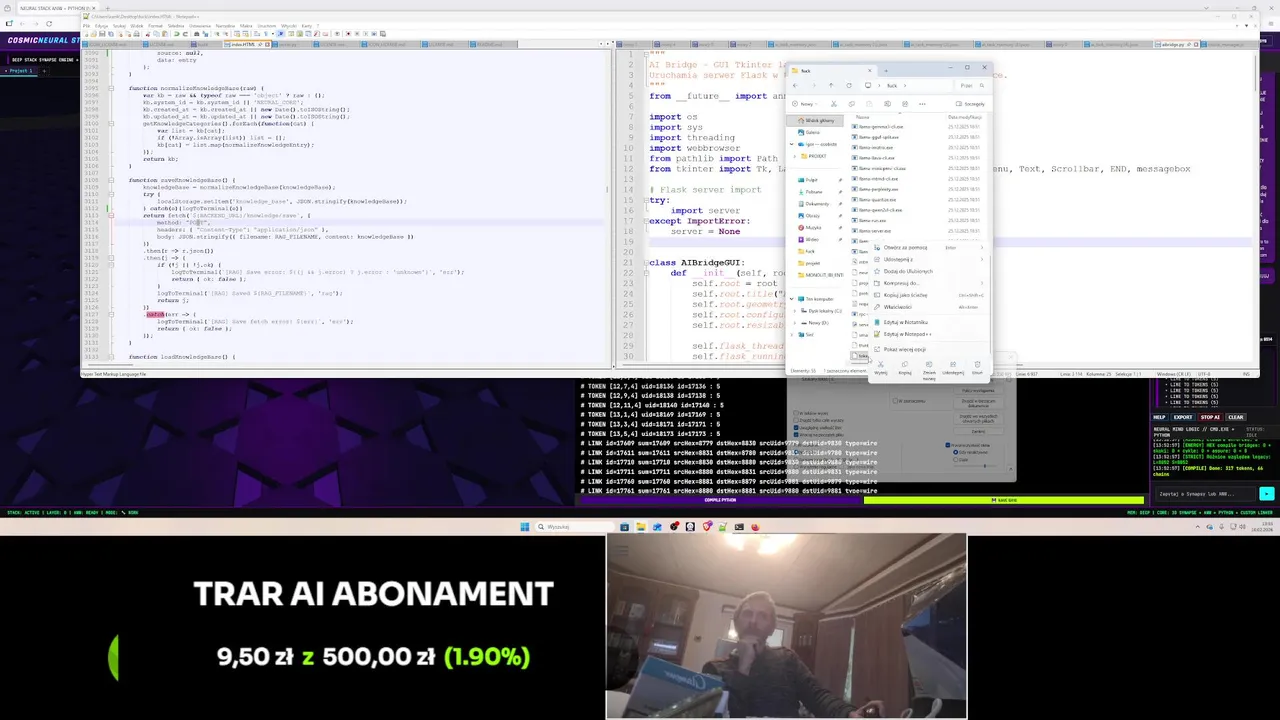This screenshot has width=1280, height=720.
Task: Choose 'Pokaż więcej opcji' in the context menu
Action: tap(928, 349)
